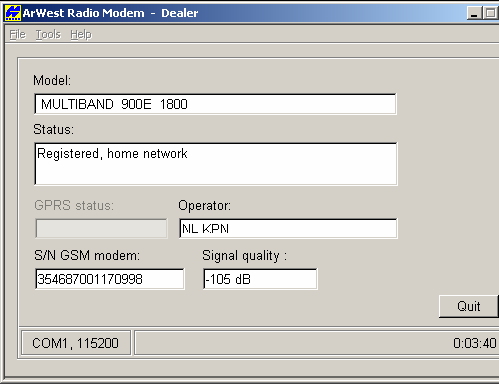Minimize the ArWest Radio Modem window
This screenshot has width=499, height=384.
point(474,13)
